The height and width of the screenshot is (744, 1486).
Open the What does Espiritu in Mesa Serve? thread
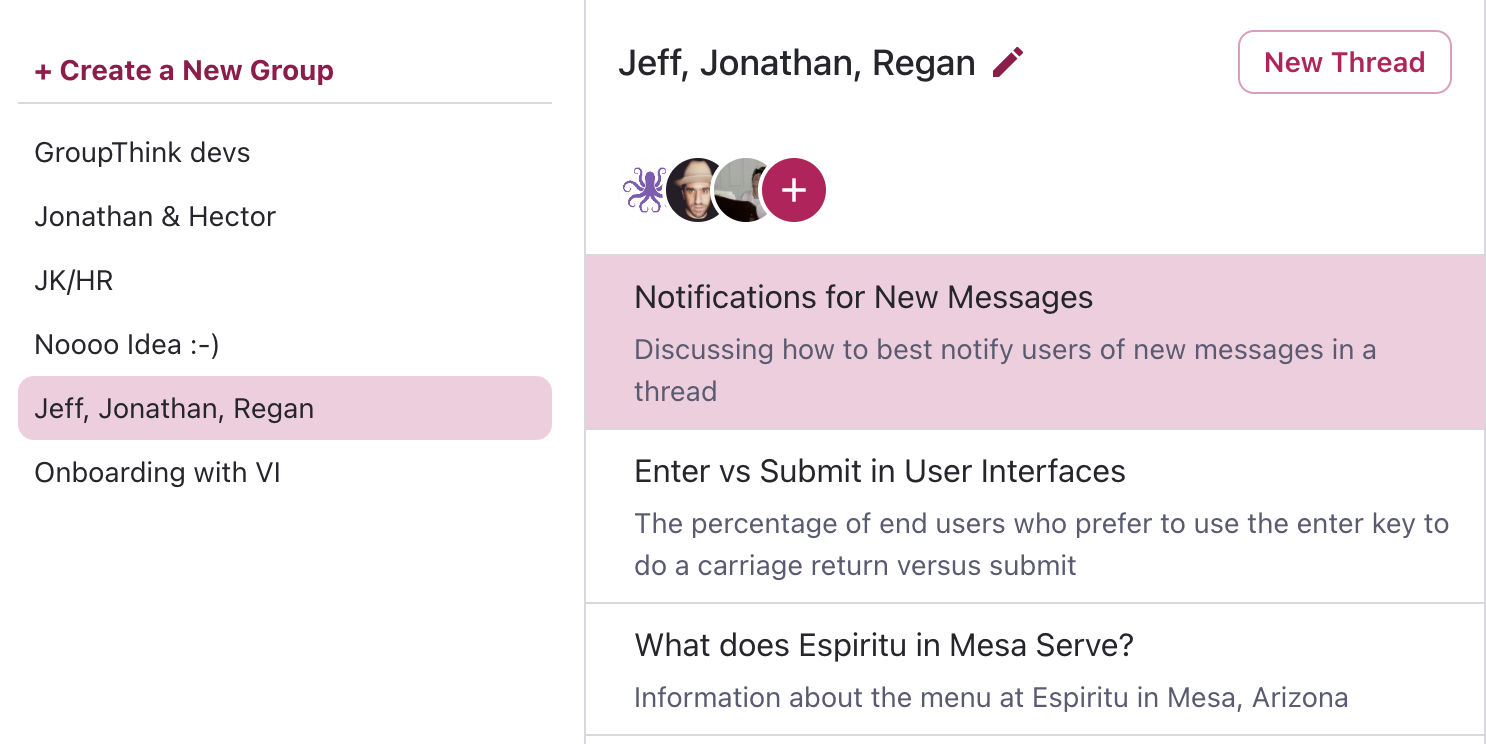[884, 645]
